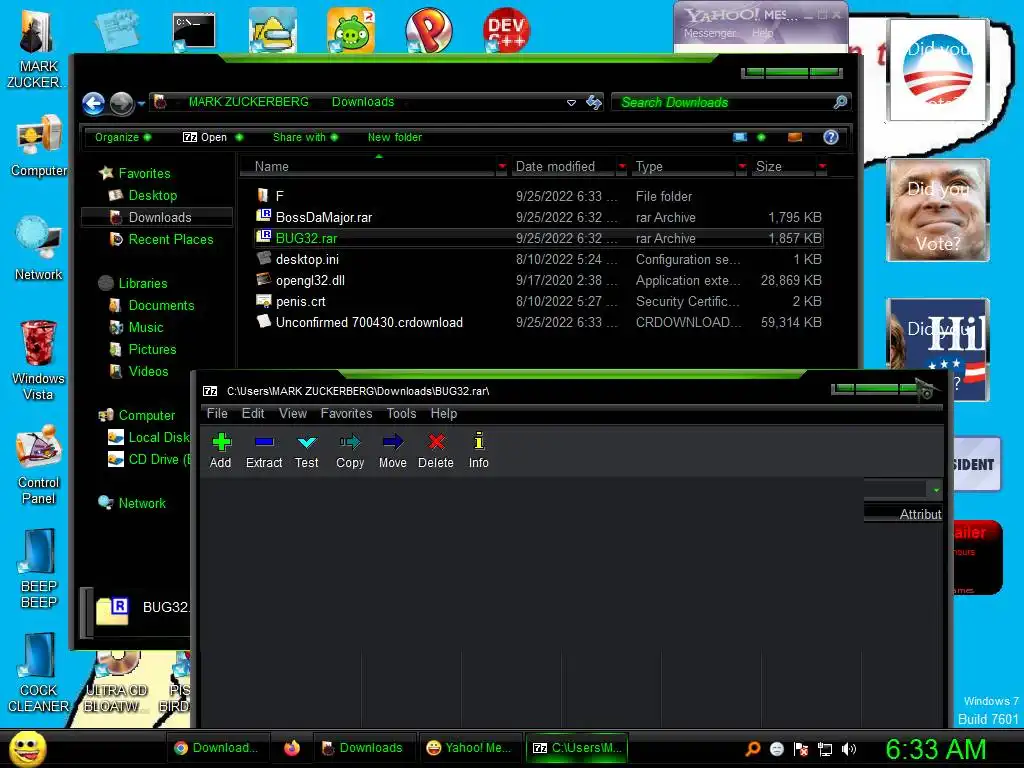Click the Explorer help question mark icon
The image size is (1024, 768).
[831, 137]
